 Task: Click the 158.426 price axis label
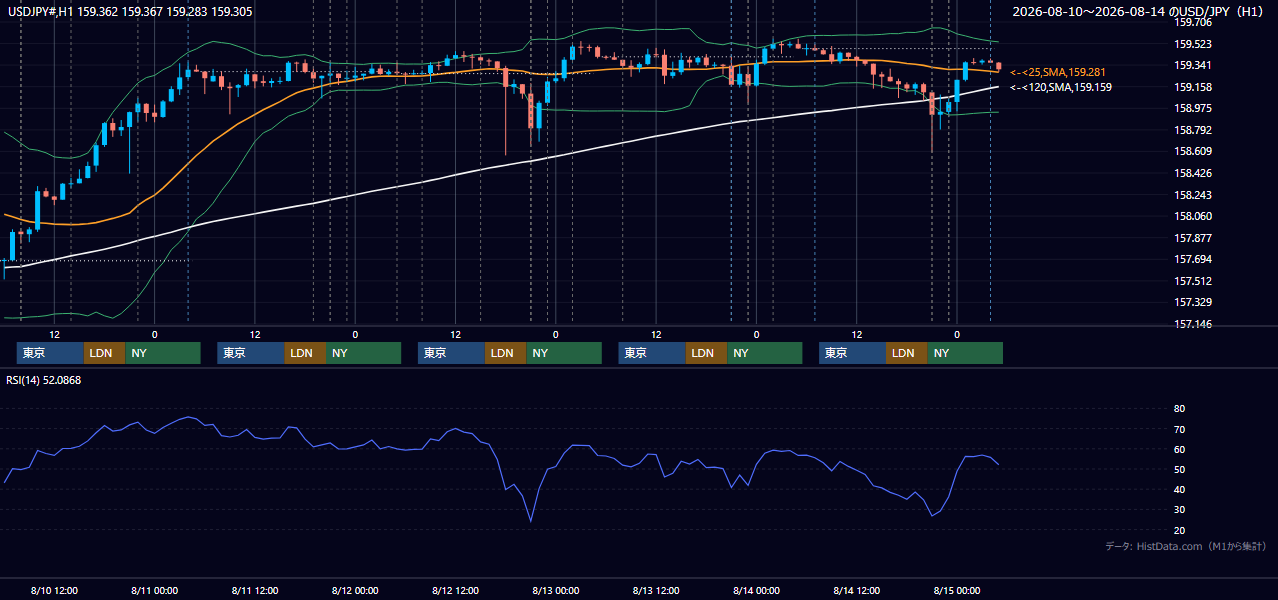[x=1193, y=173]
